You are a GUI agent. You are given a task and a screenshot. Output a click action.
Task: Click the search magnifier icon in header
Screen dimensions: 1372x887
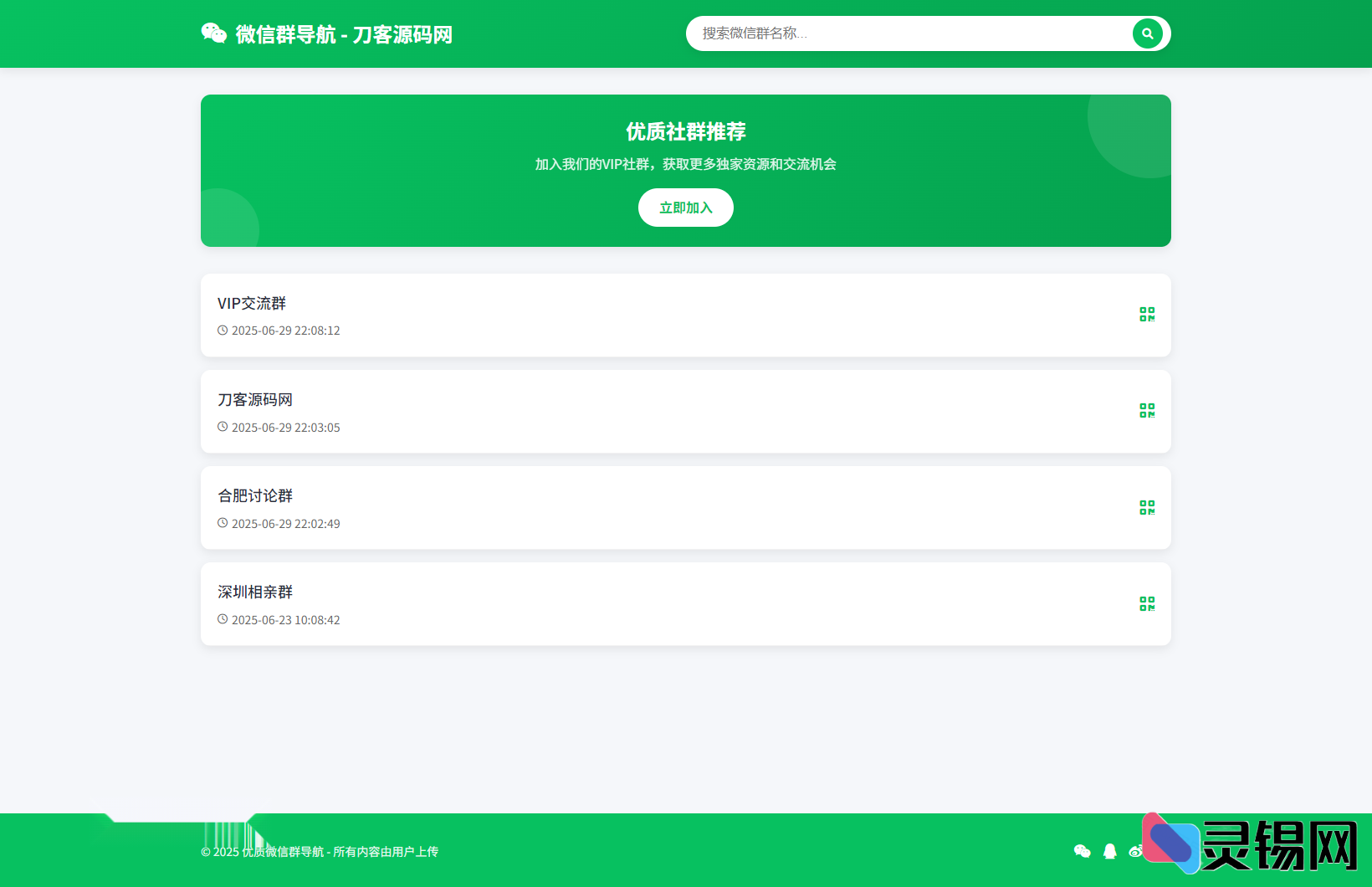pos(1147,33)
